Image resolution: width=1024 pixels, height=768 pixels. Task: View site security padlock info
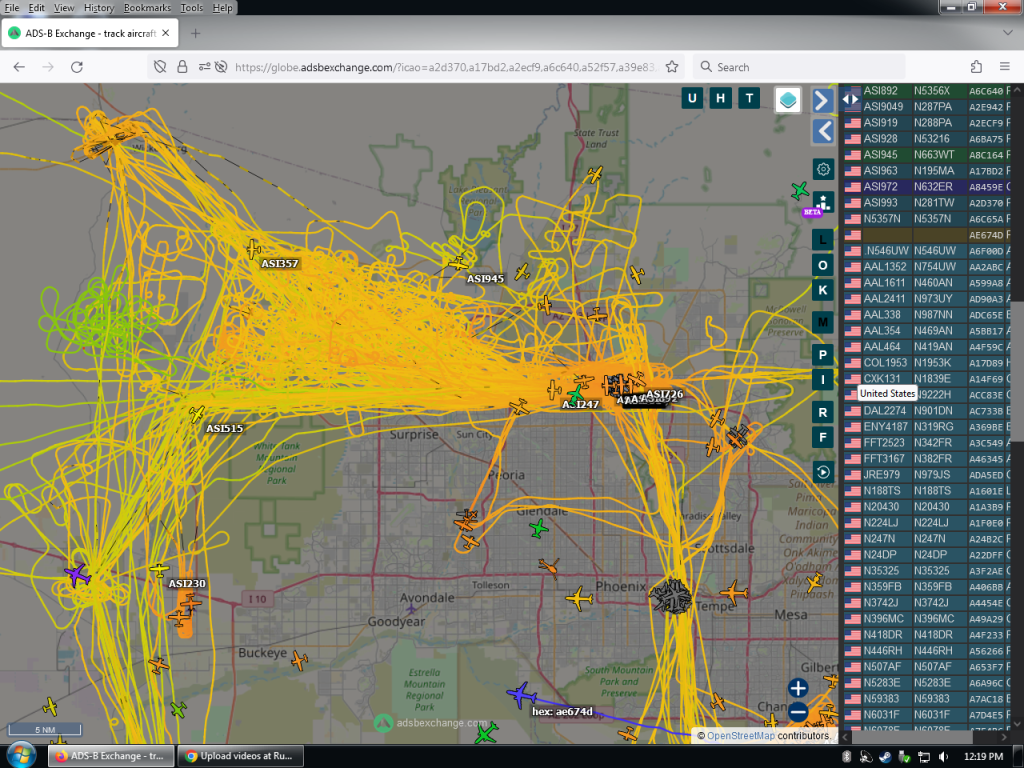pyautogui.click(x=182, y=67)
